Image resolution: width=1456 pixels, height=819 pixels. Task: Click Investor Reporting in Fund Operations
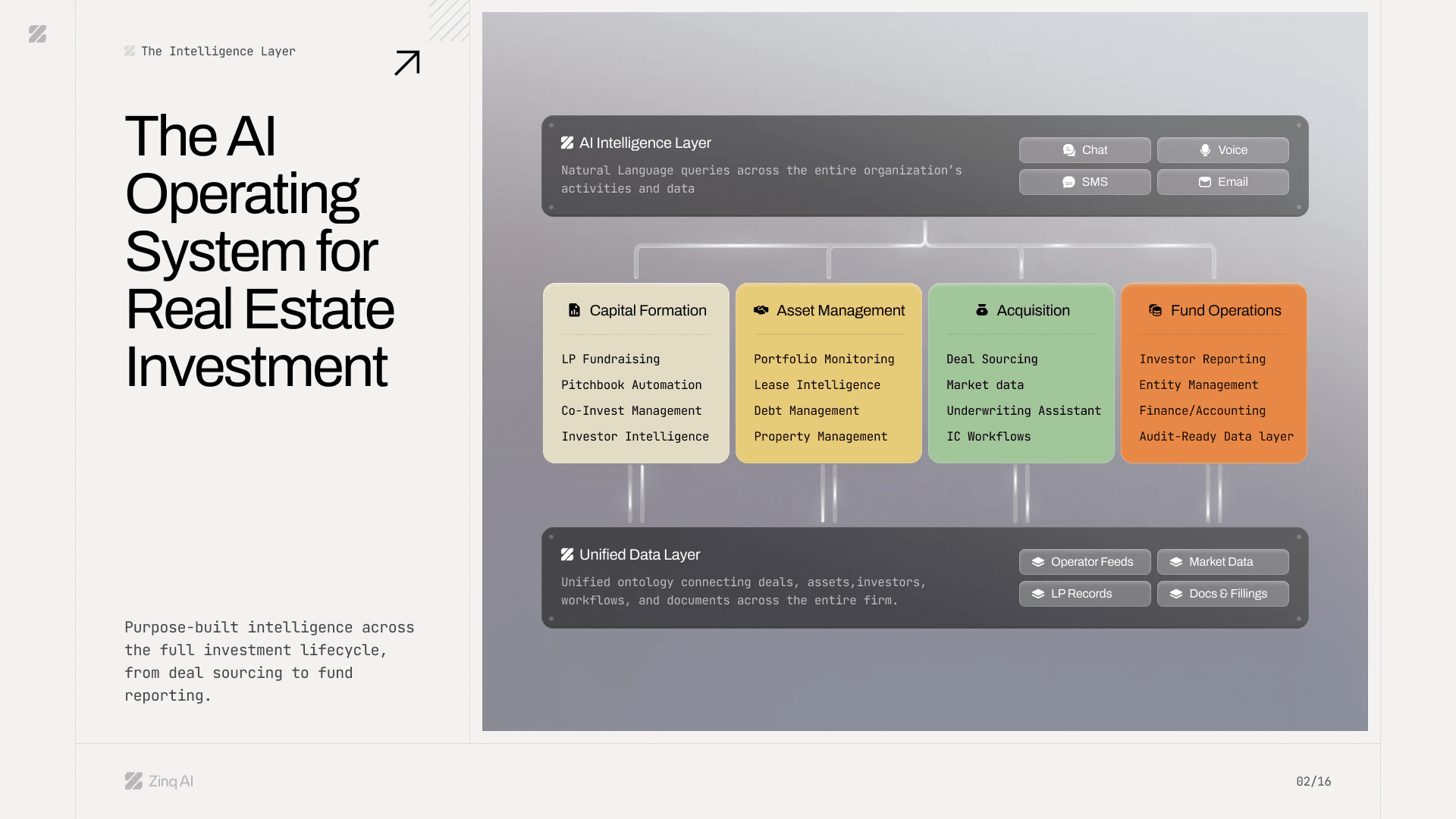point(1203,359)
